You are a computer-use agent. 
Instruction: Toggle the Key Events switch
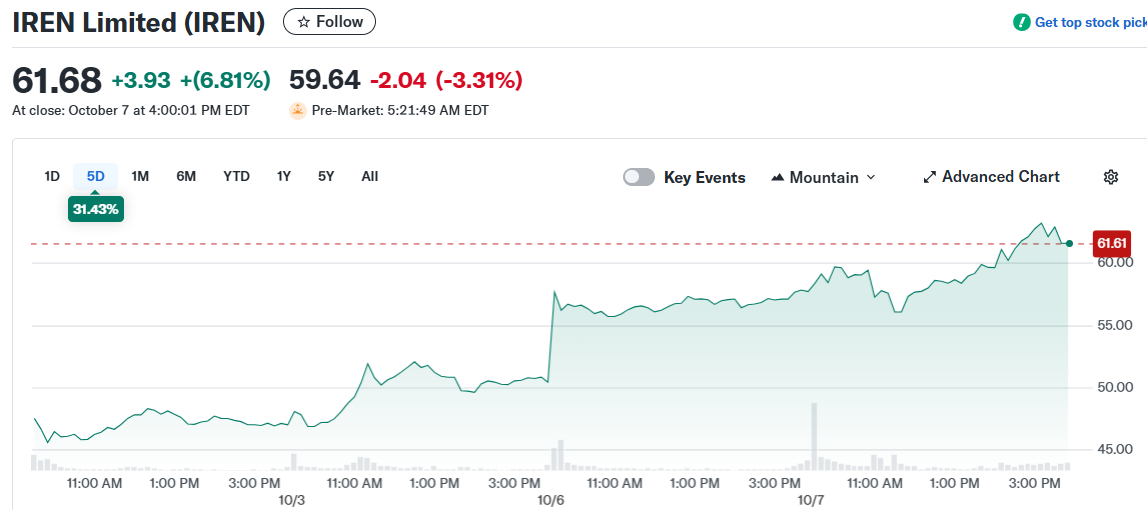pos(639,177)
